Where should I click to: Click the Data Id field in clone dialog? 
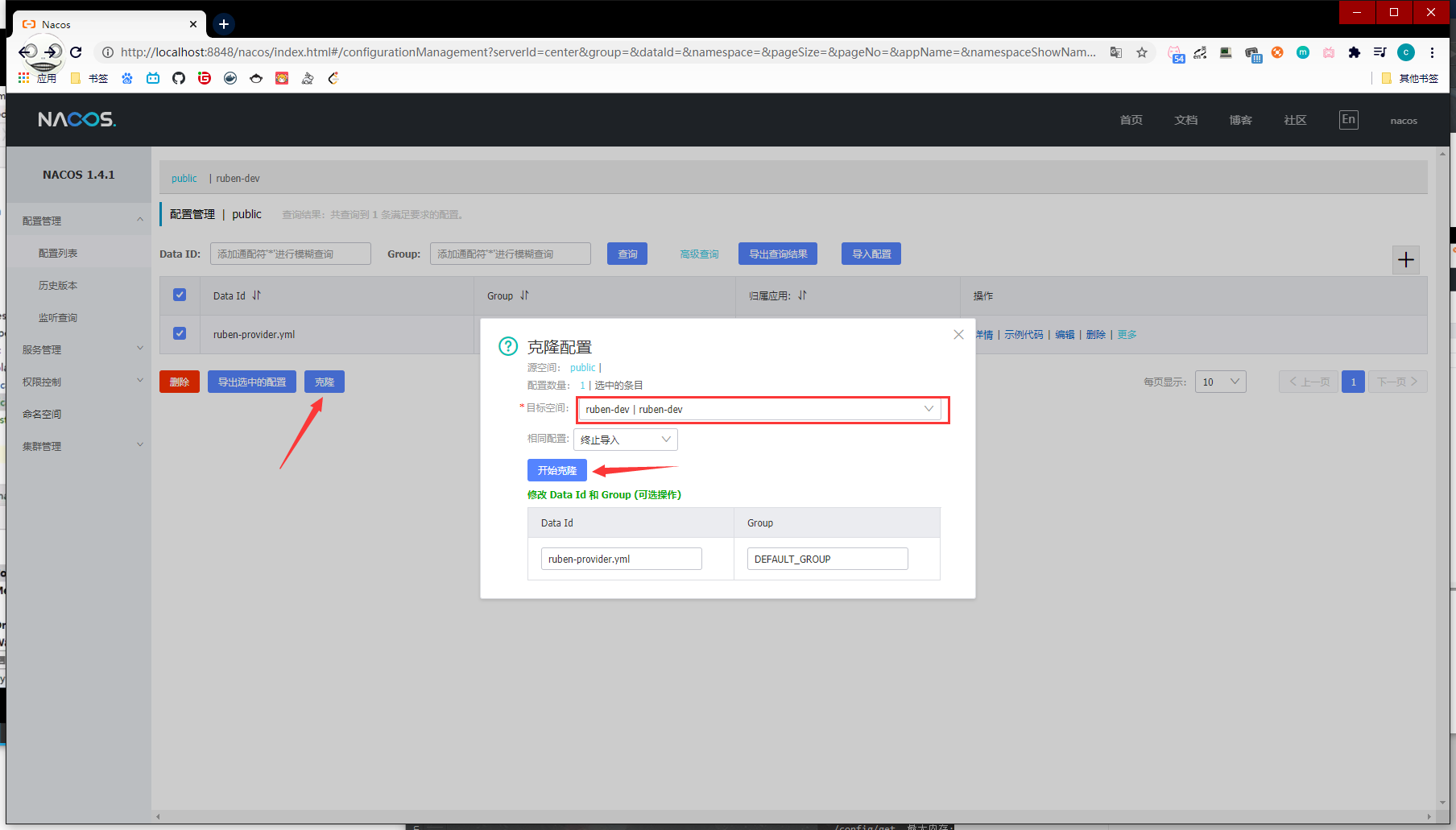pos(621,559)
